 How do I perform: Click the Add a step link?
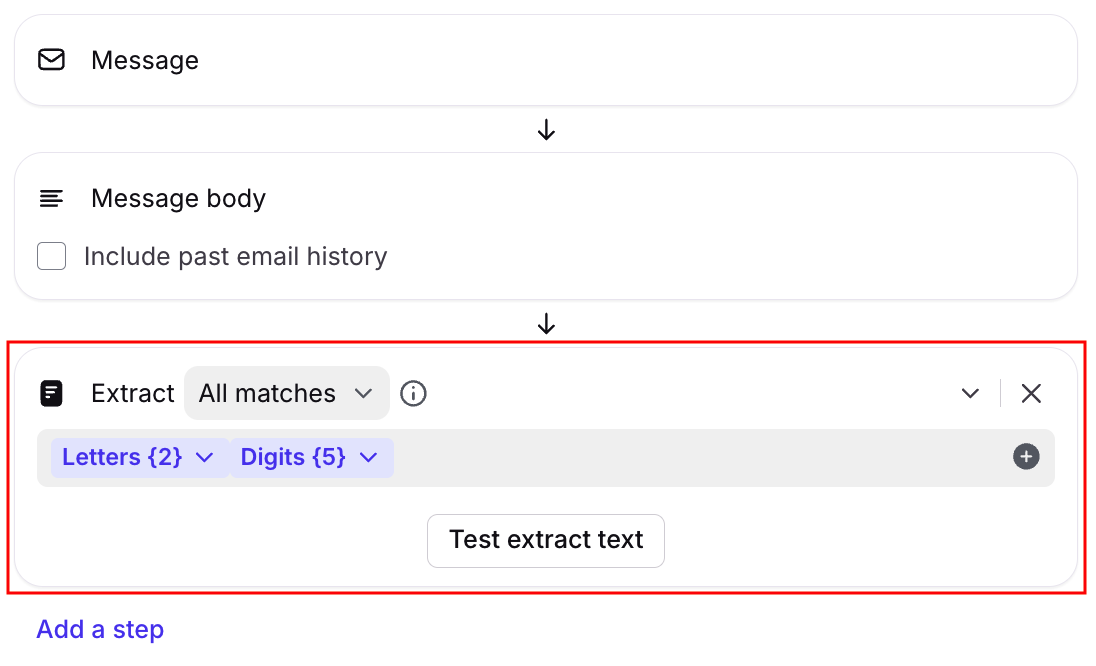coord(100,629)
